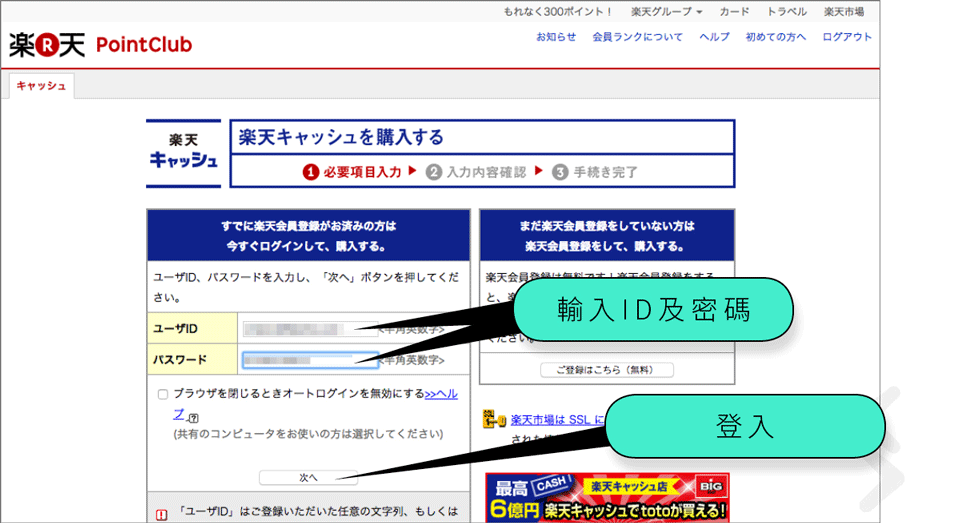Viewport: 960px width, 523px height.
Task: Open the カード link in top bar
Action: 734,12
